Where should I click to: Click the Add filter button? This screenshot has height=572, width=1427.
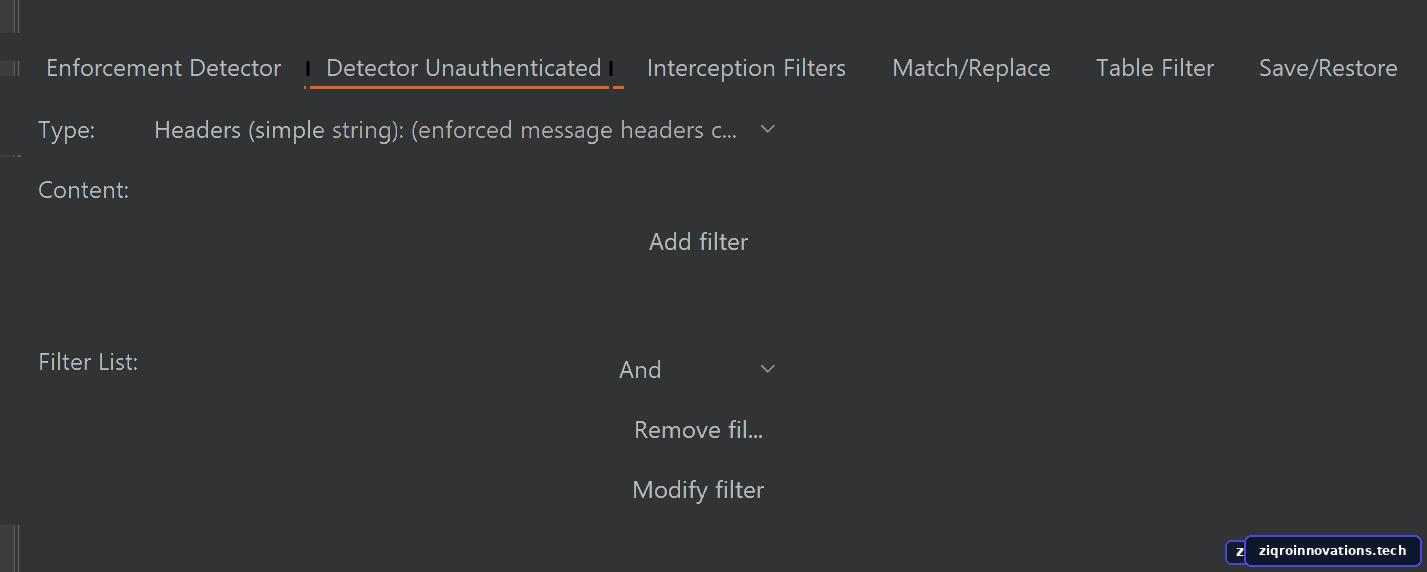[x=698, y=242]
